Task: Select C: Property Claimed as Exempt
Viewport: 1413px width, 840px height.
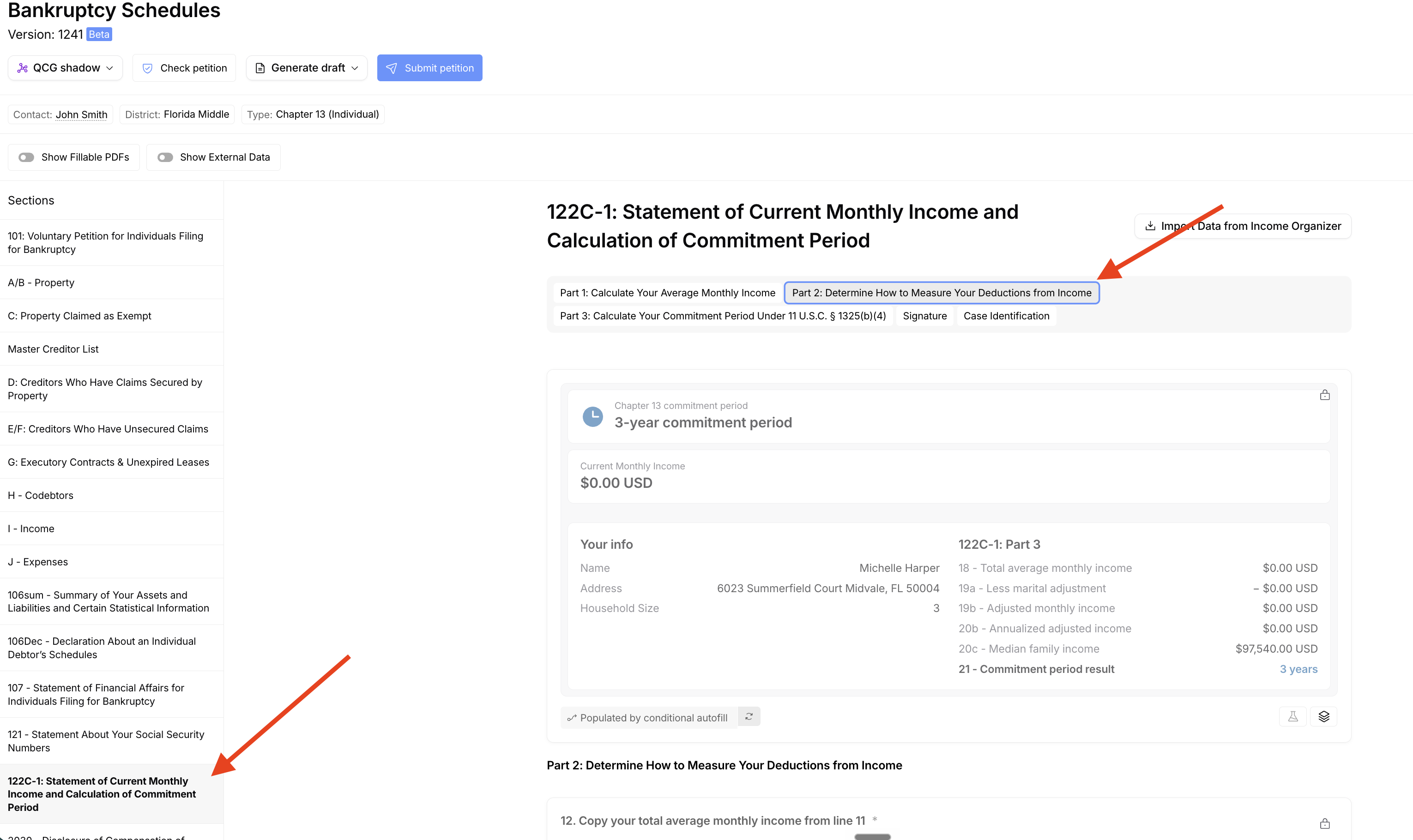Action: point(112,316)
